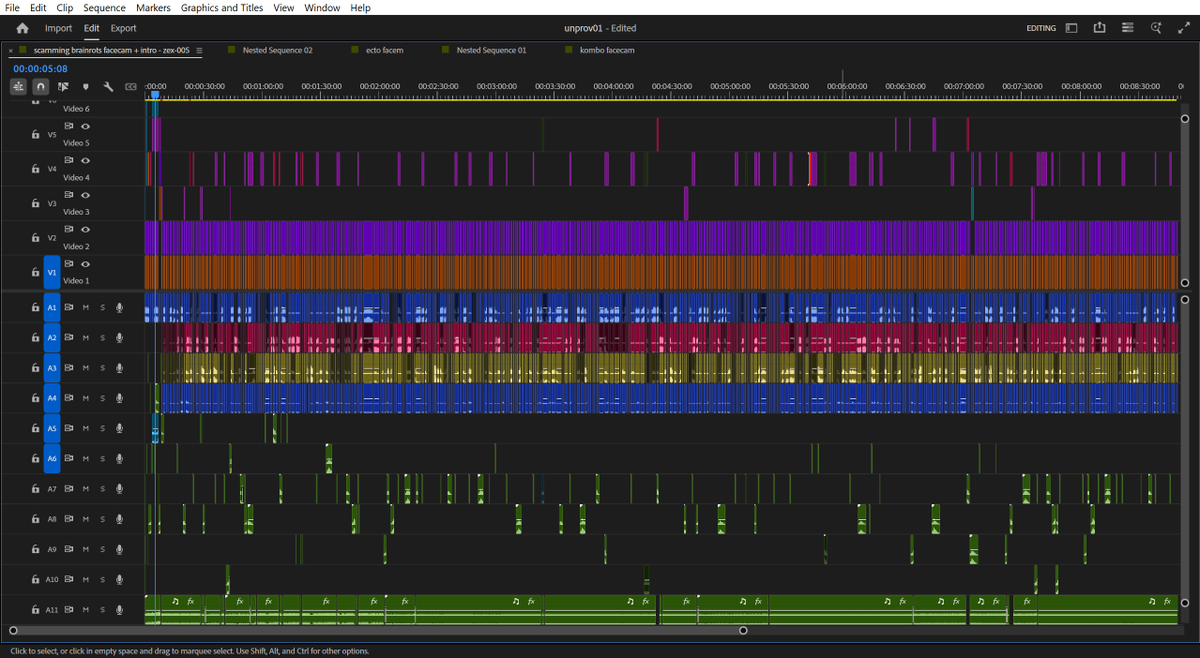Mute audio track A11
The image size is (1200, 658).
click(x=86, y=609)
